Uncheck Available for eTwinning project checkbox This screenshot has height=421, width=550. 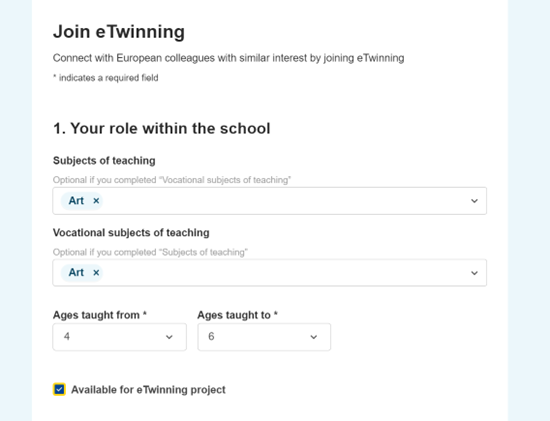pos(59,389)
